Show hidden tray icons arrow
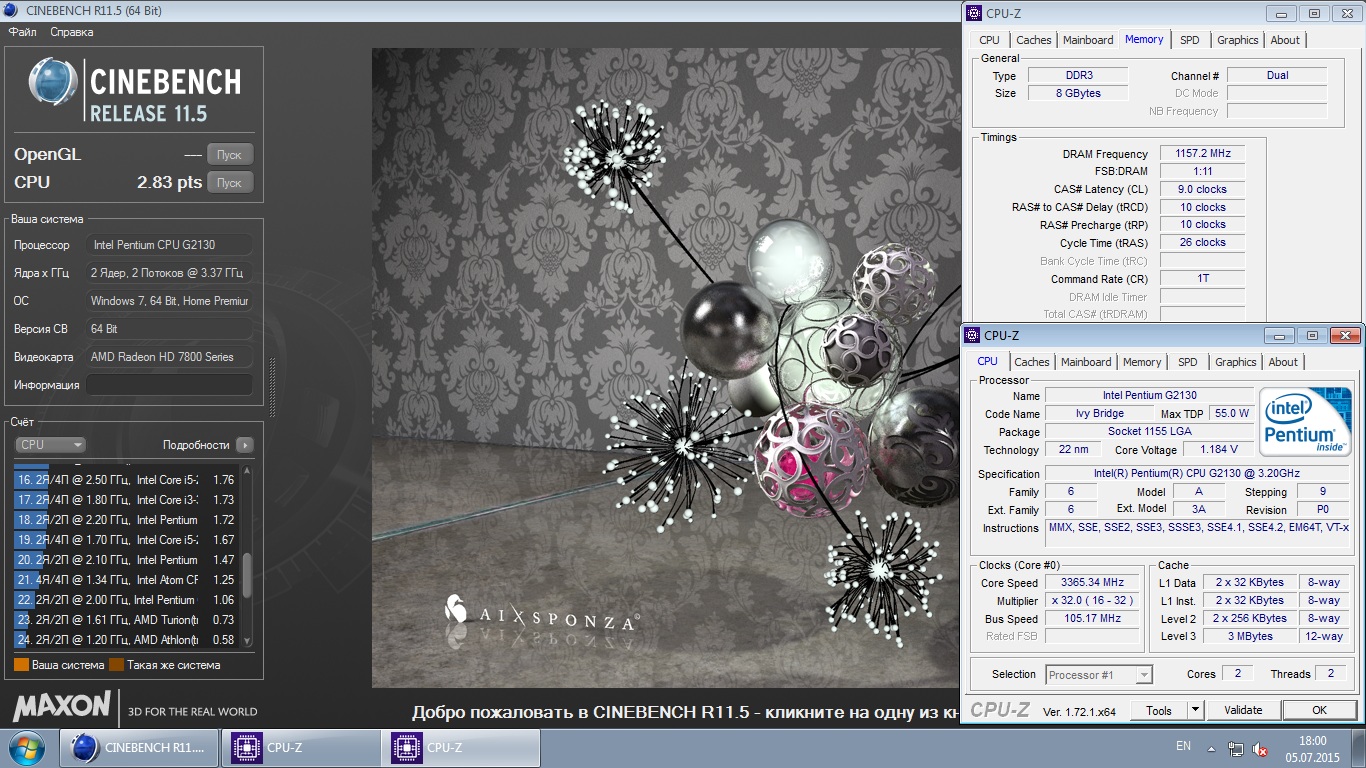This screenshot has width=1366, height=768. coord(1212,747)
